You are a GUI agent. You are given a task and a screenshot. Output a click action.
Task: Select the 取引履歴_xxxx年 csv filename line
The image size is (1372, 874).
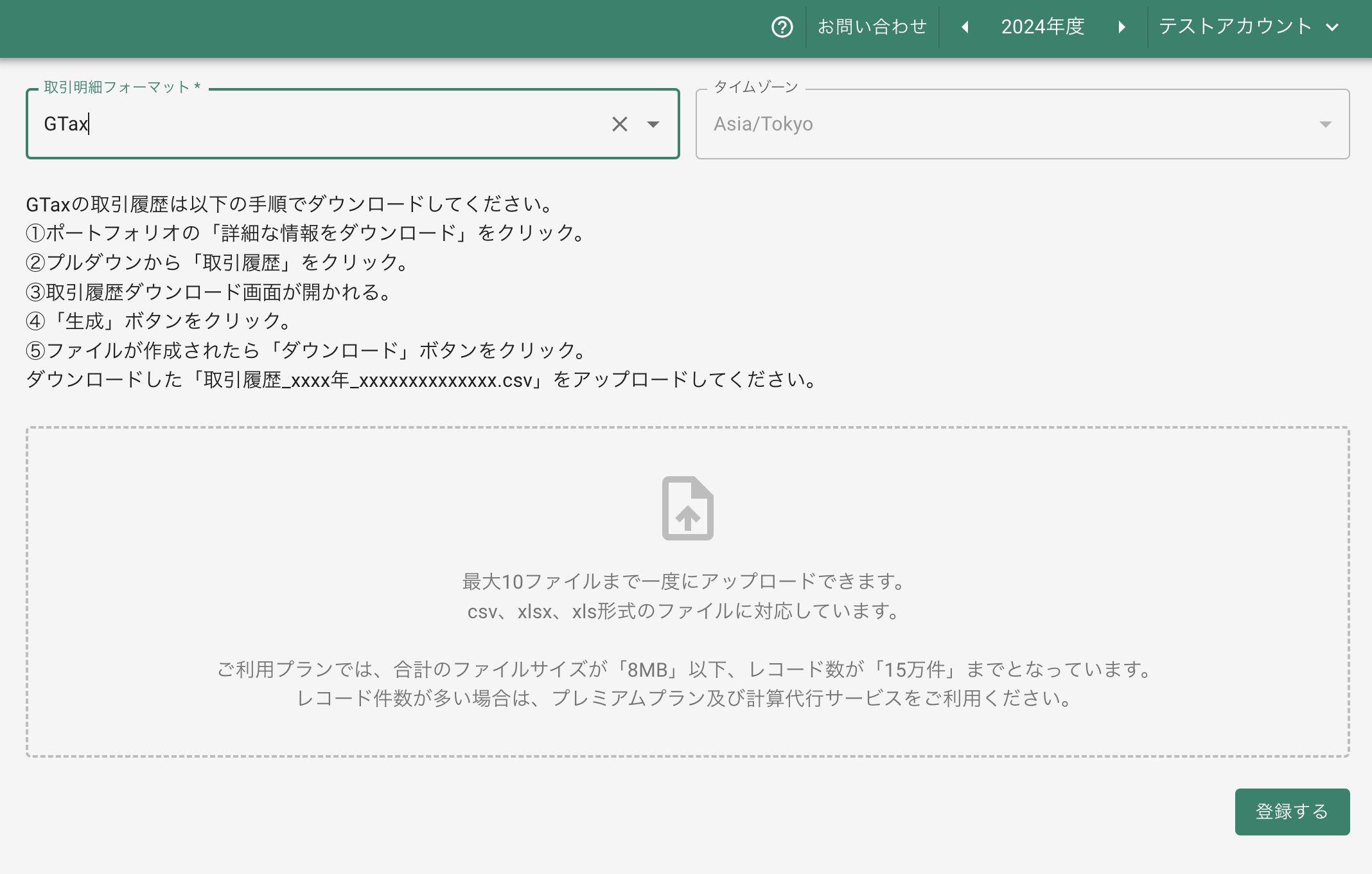point(423,380)
